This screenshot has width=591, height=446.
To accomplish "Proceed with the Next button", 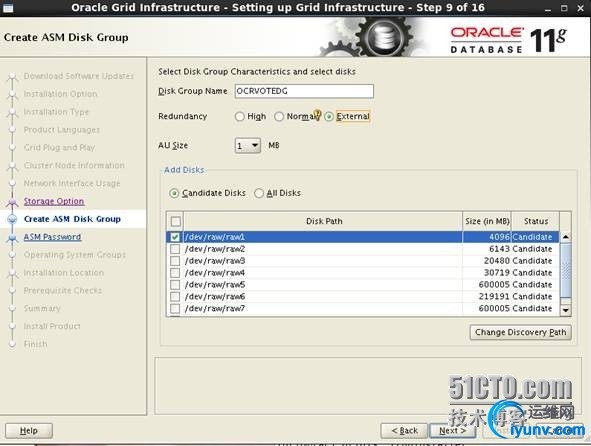I will click(x=452, y=431).
